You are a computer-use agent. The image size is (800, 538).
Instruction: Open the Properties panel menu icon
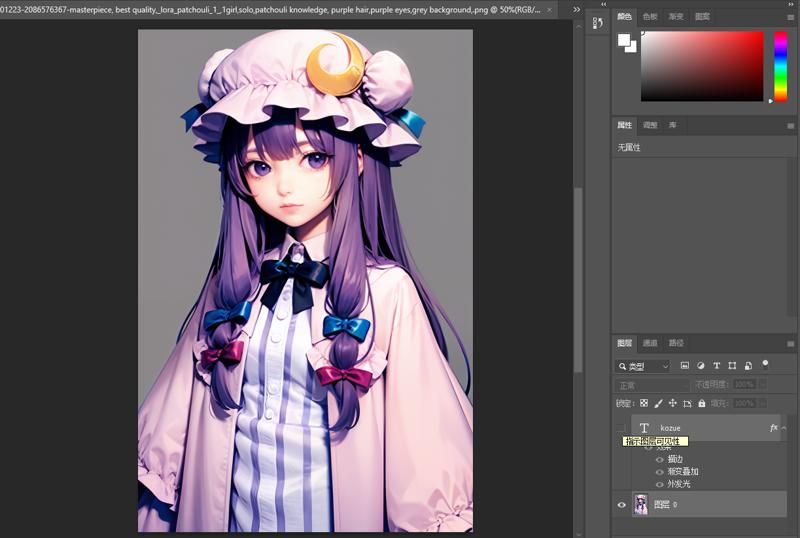[x=790, y=126]
